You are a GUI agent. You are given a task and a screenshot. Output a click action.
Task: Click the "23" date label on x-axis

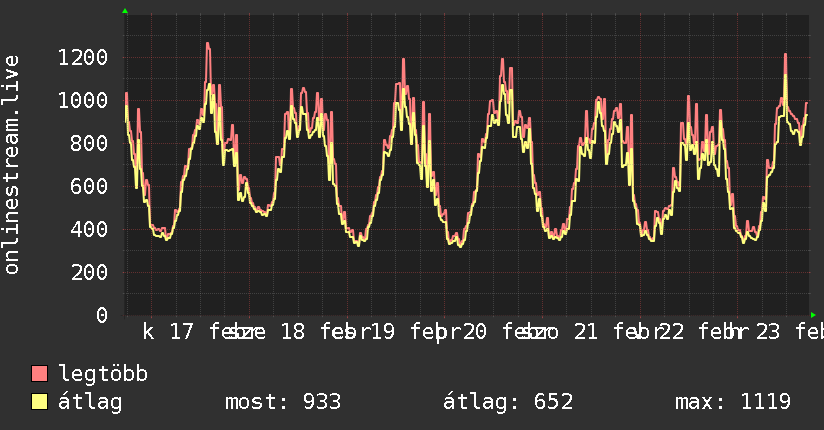767,332
